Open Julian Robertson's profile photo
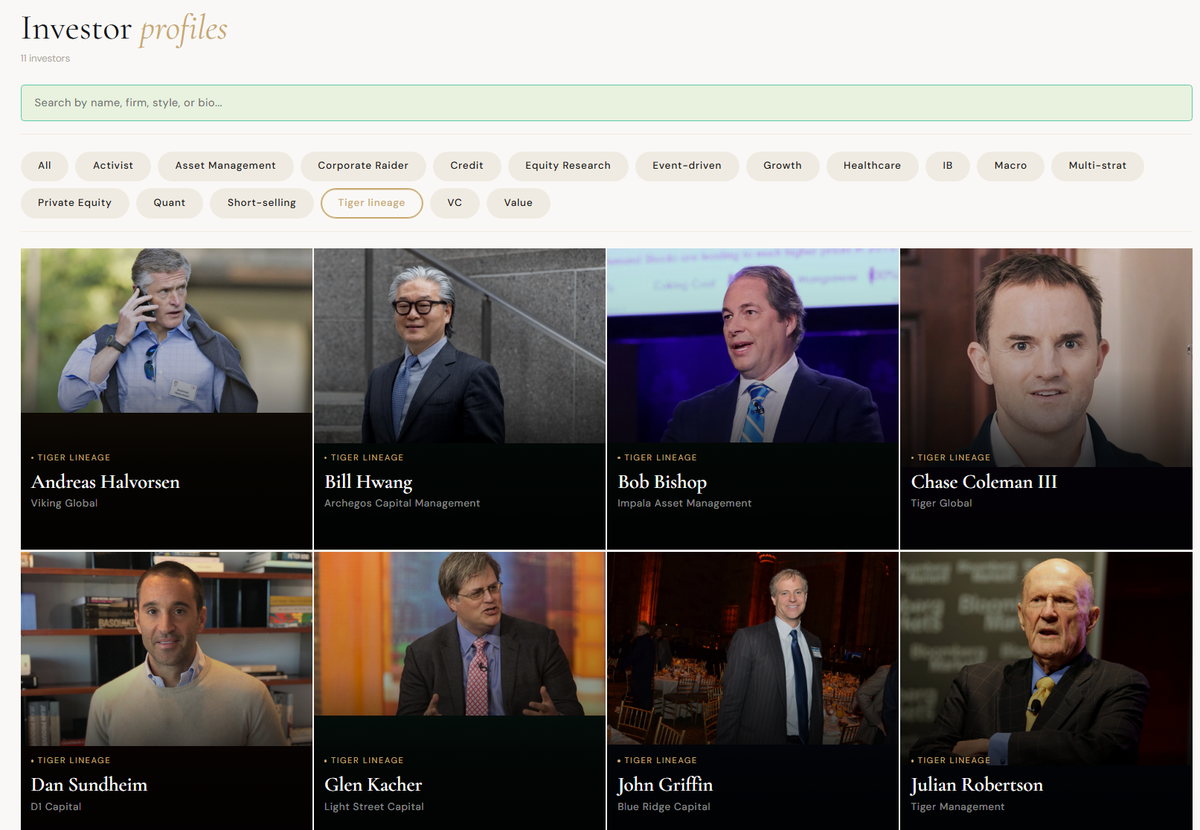This screenshot has width=1200, height=830. (x=1046, y=661)
